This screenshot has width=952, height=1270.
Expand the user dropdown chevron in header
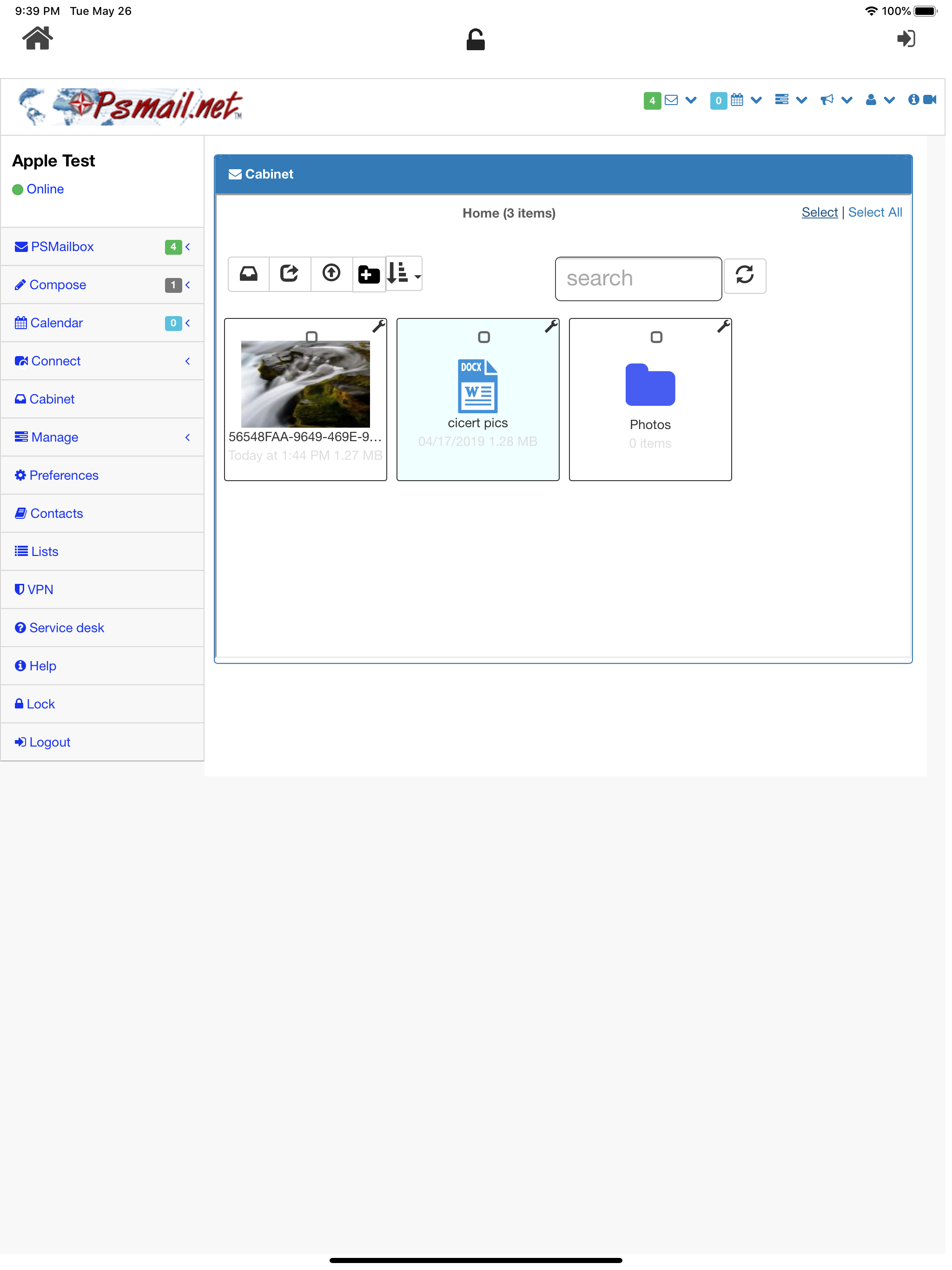[x=889, y=100]
